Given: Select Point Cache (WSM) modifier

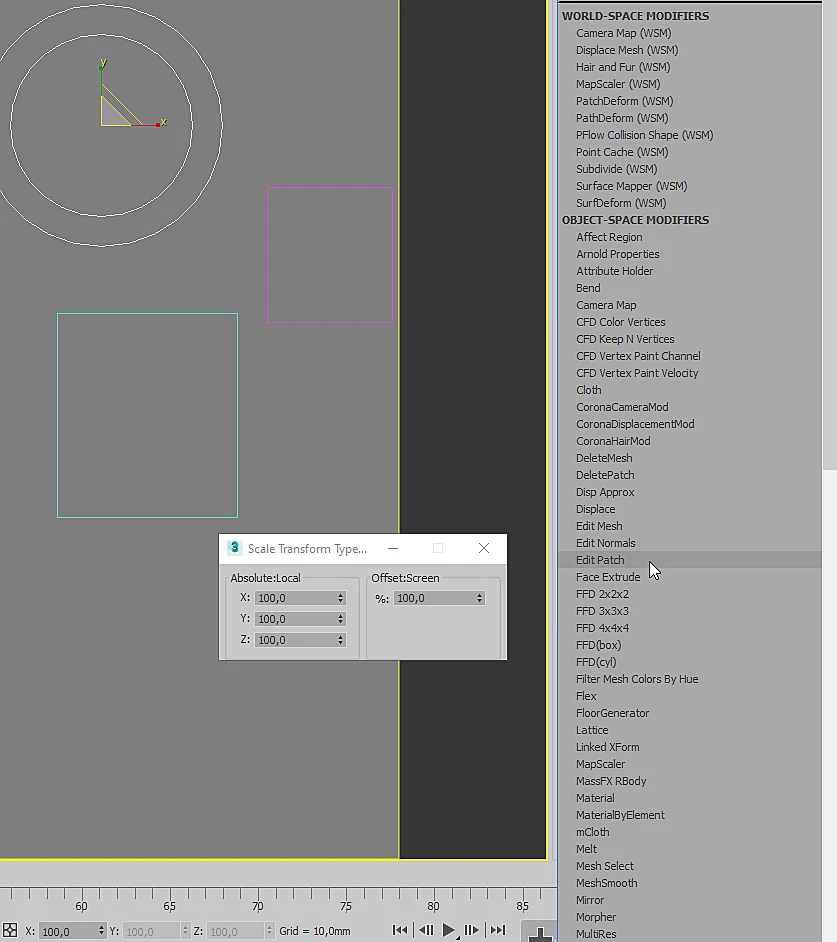Looking at the screenshot, I should 622,152.
